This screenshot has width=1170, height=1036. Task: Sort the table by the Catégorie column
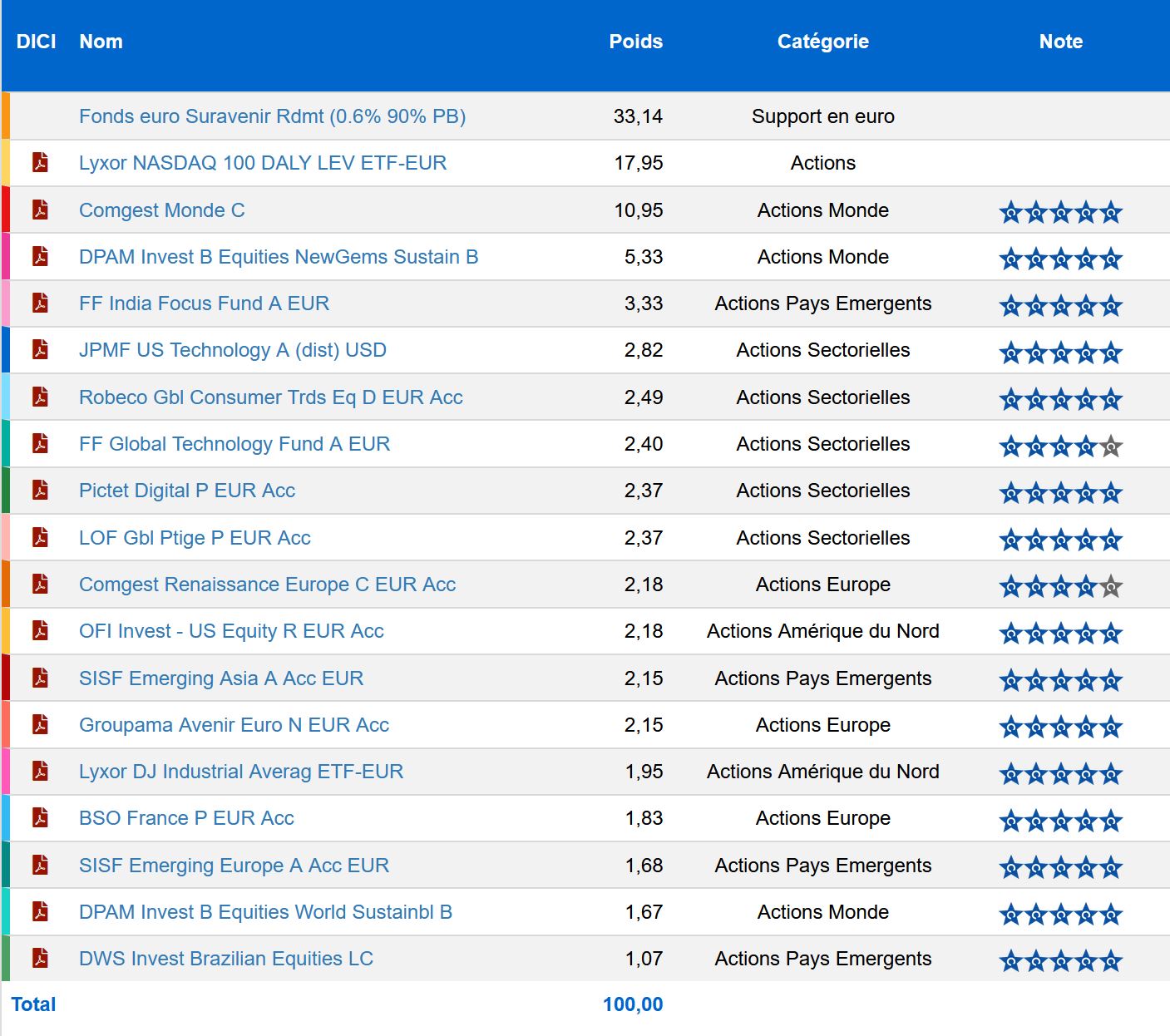pyautogui.click(x=823, y=42)
